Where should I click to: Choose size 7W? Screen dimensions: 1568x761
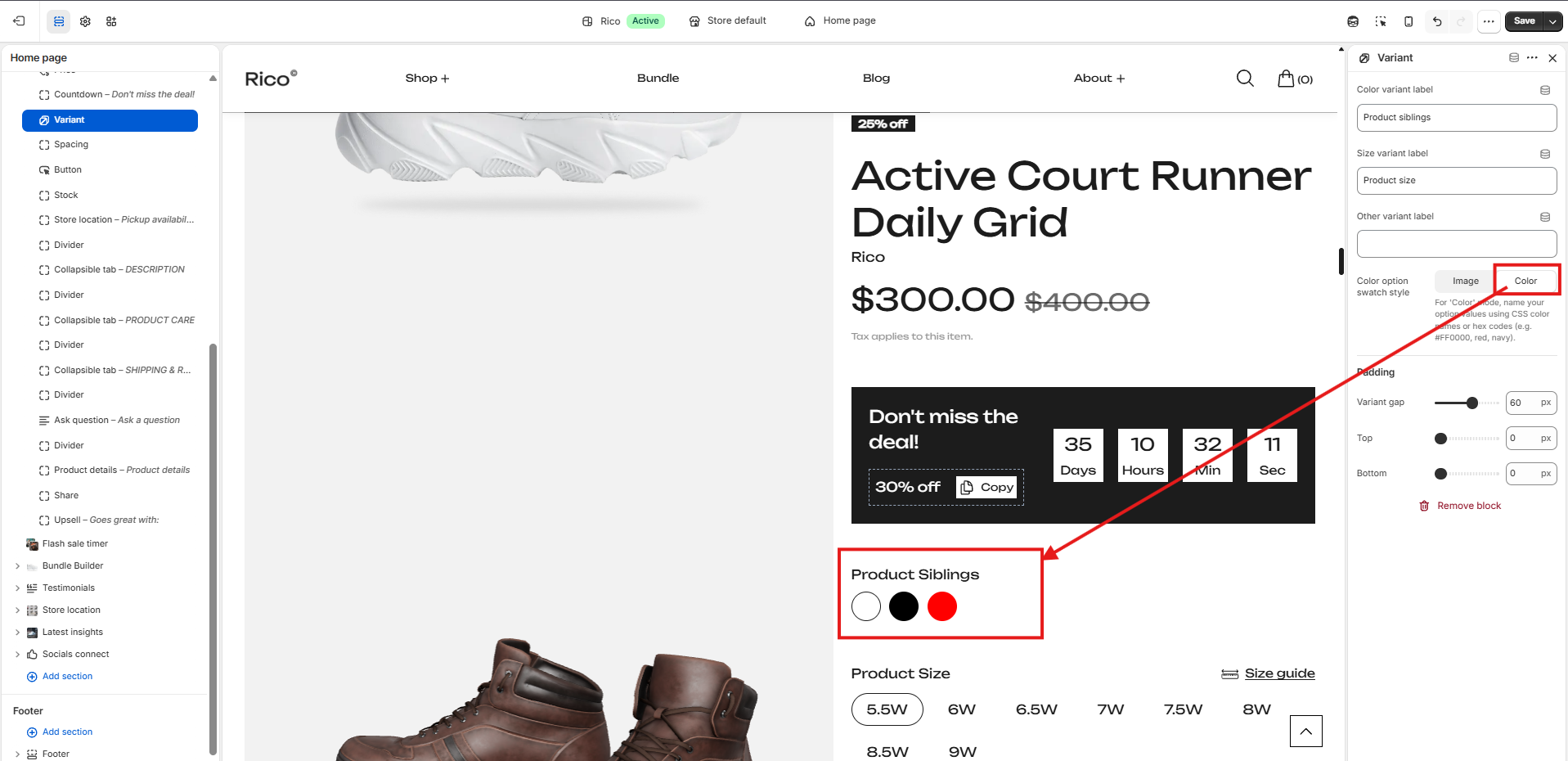point(1111,709)
